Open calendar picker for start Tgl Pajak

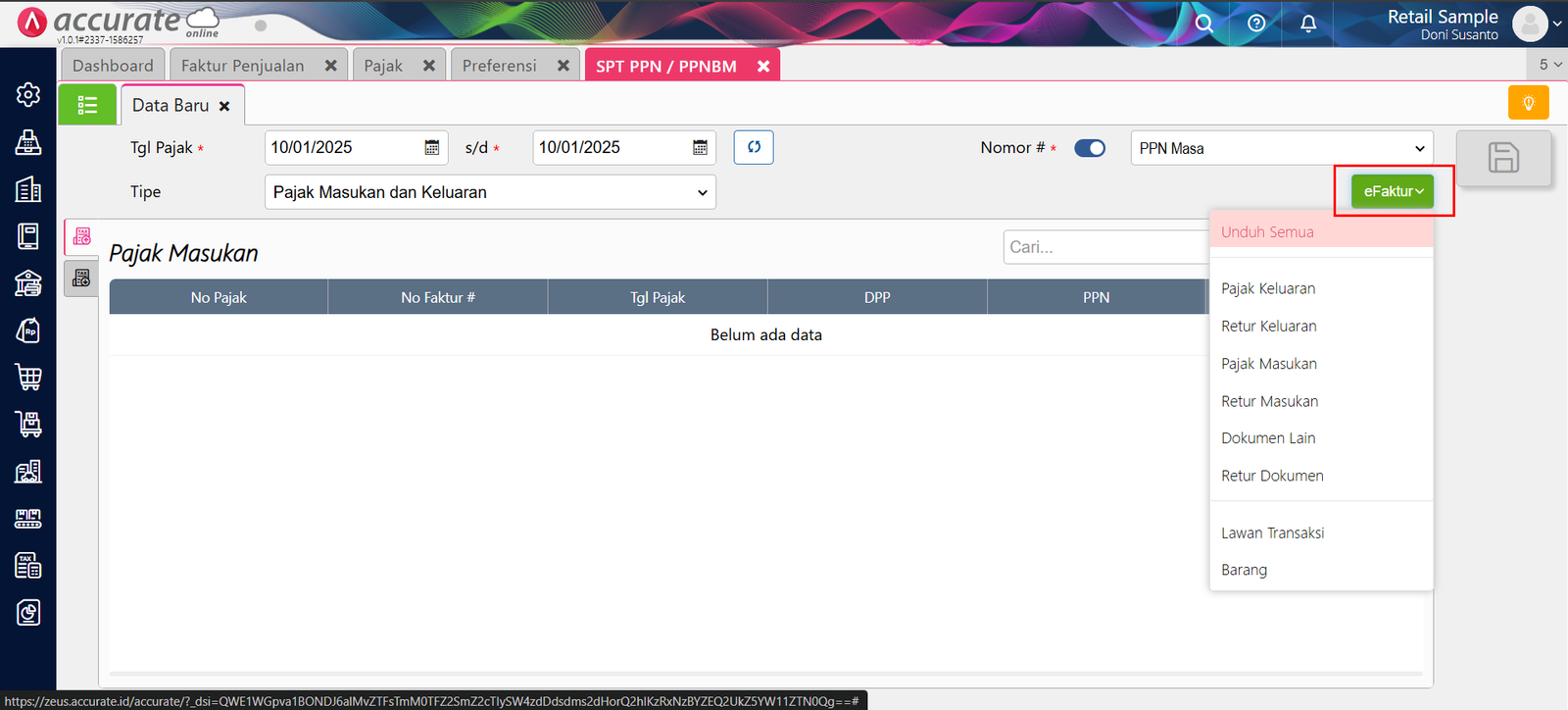coord(431,147)
